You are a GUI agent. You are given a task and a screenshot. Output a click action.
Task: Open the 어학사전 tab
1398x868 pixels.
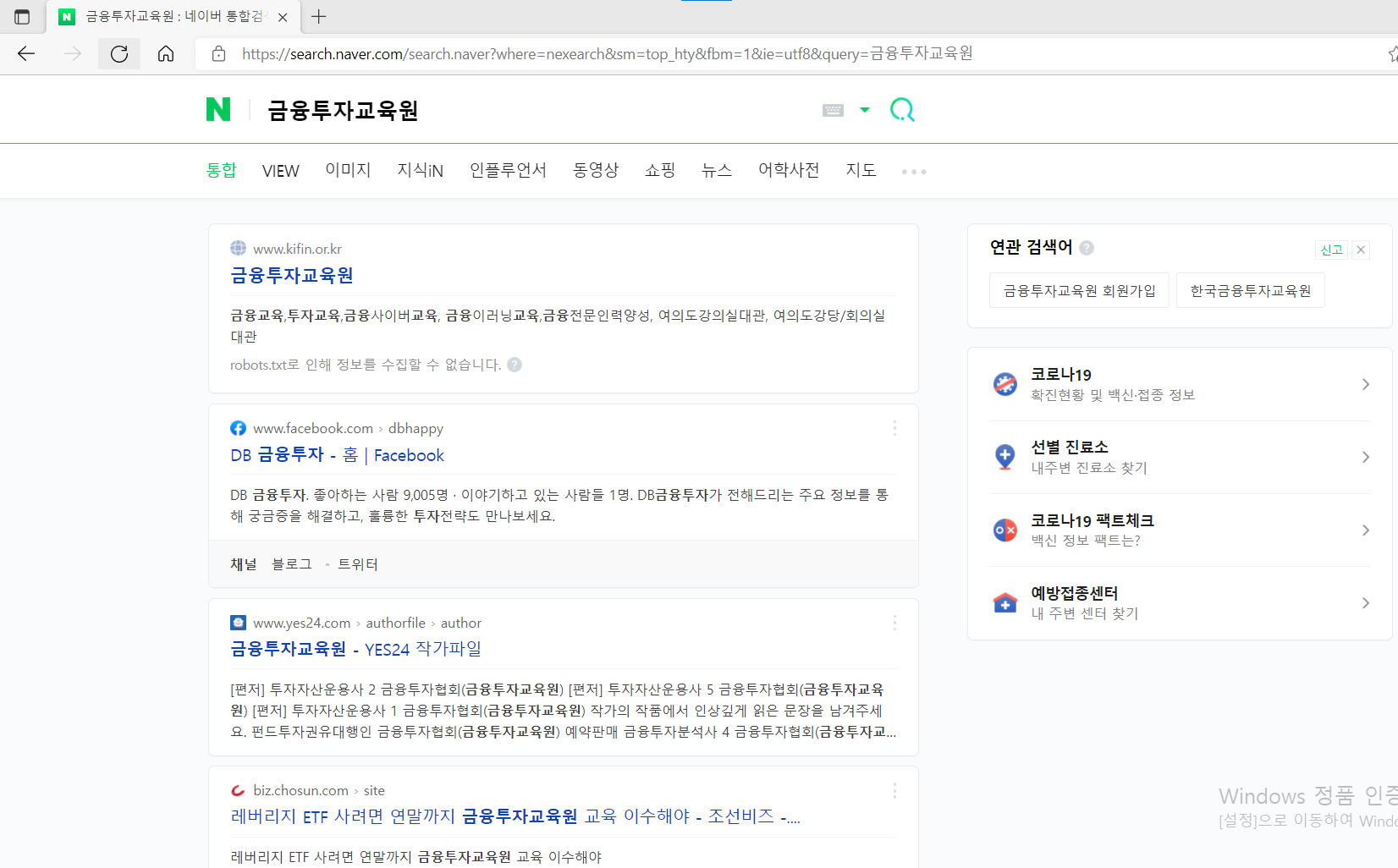tap(789, 170)
